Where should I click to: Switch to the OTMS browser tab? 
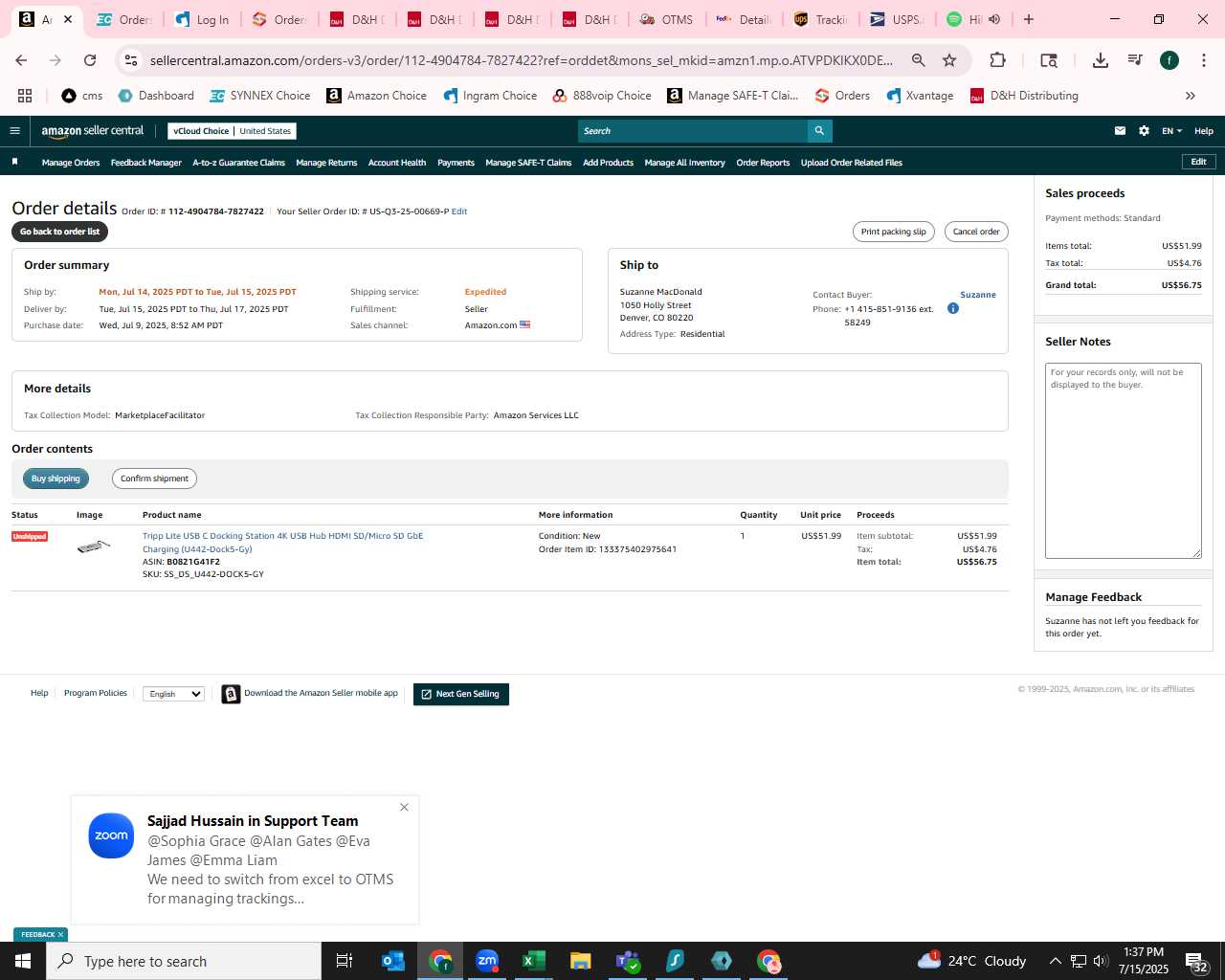(x=666, y=19)
